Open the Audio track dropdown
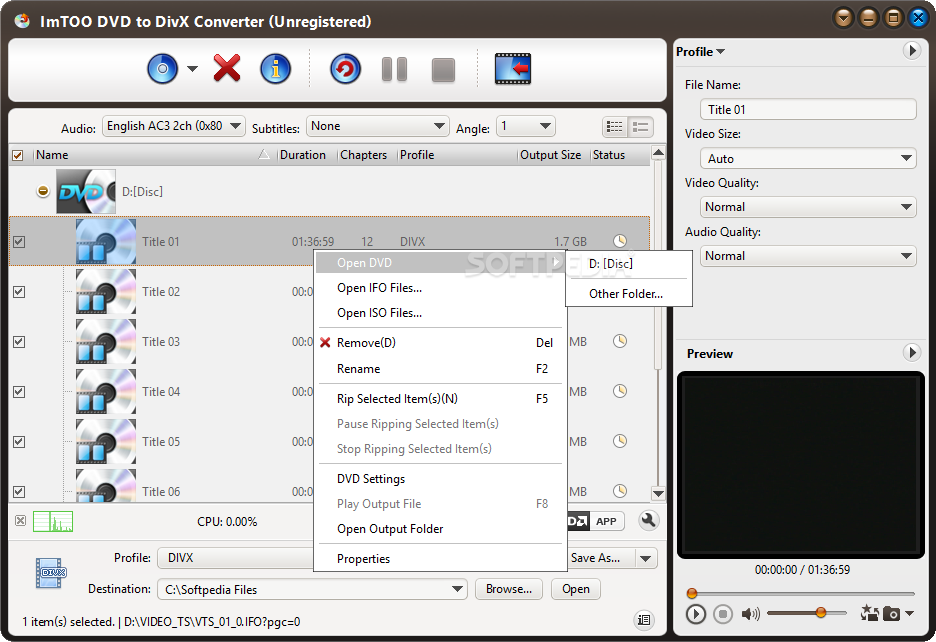The width and height of the screenshot is (936, 642). [x=174, y=126]
